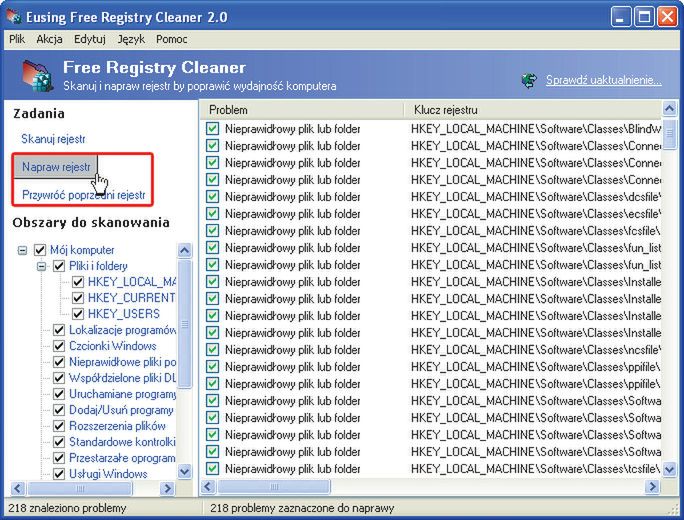Click the Eusing app icon in title bar
The width and height of the screenshot is (684, 520).
[14, 17]
